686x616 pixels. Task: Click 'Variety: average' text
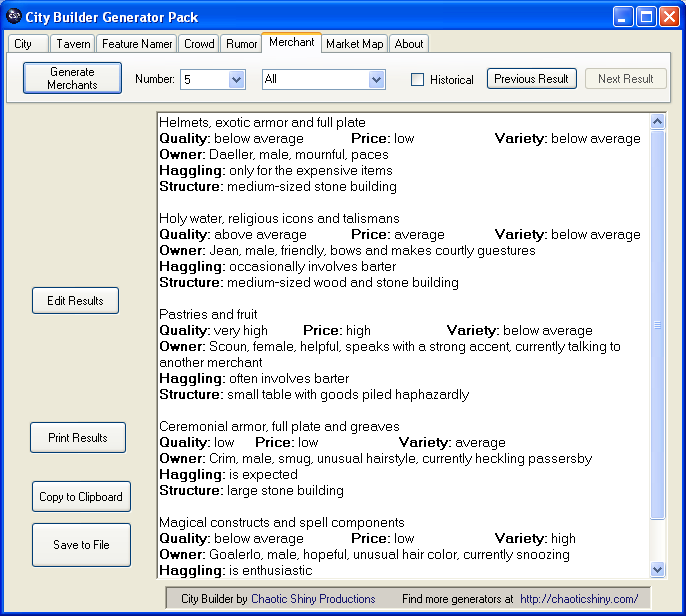pos(452,442)
